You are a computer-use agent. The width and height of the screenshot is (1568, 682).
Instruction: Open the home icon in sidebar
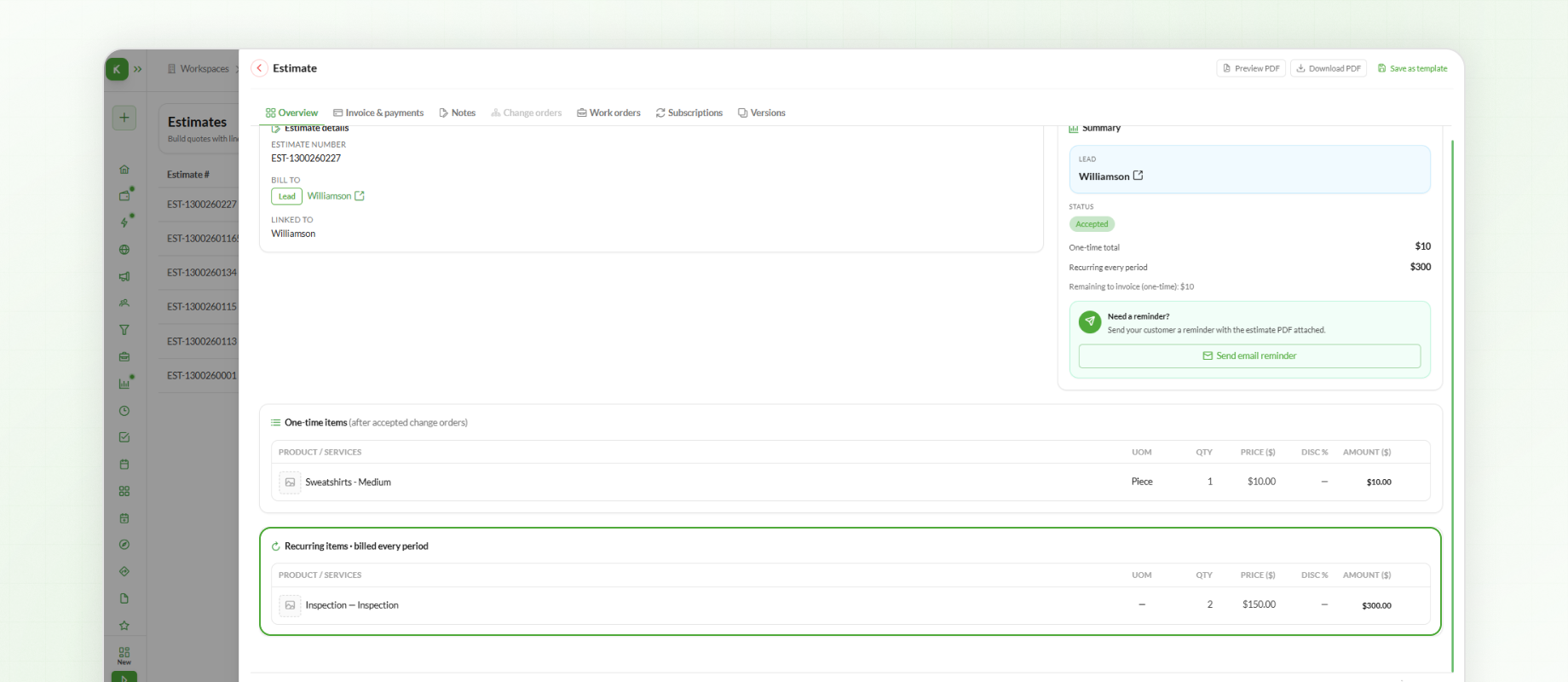coord(124,170)
